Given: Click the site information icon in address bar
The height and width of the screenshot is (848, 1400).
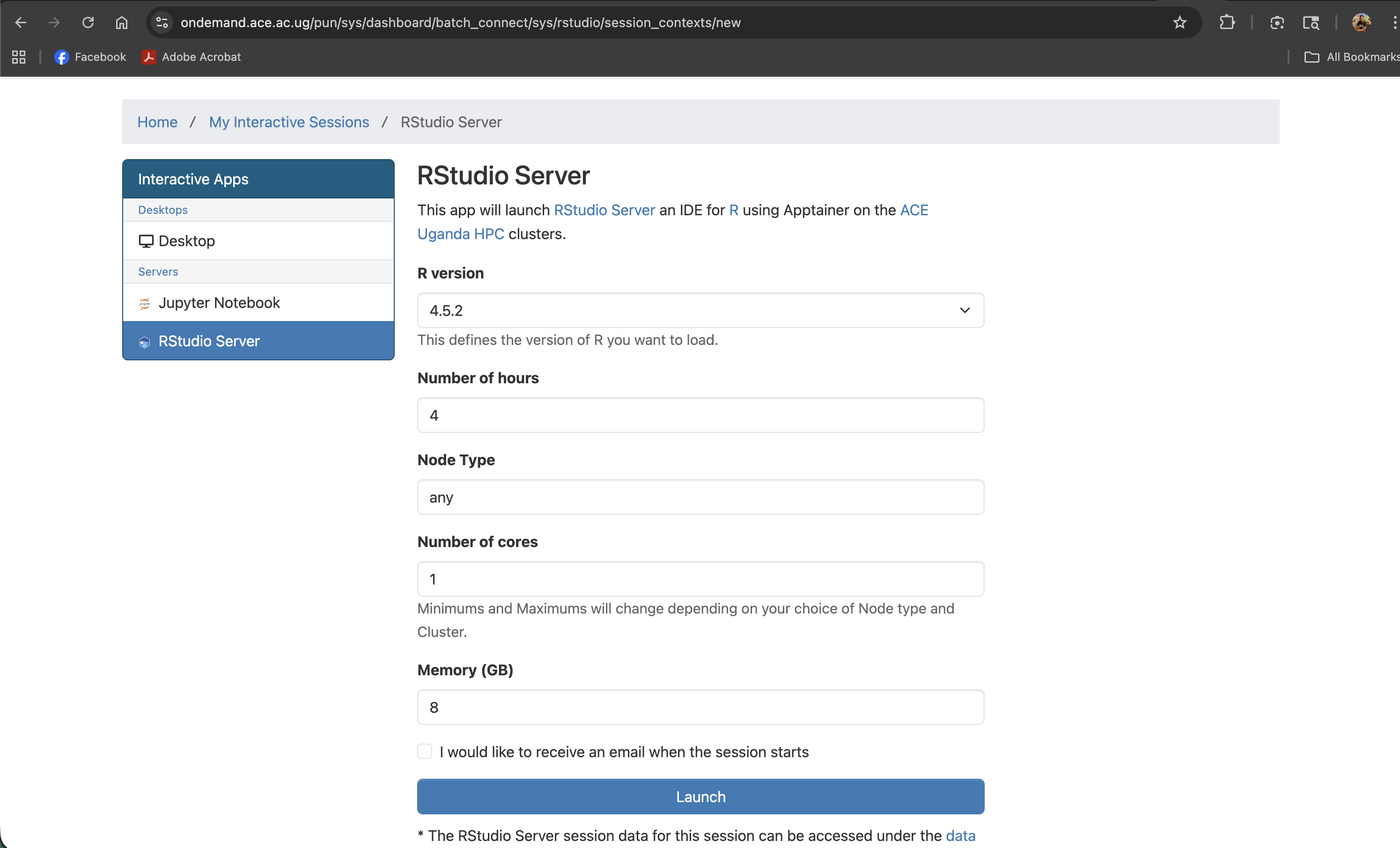Looking at the screenshot, I should point(162,23).
